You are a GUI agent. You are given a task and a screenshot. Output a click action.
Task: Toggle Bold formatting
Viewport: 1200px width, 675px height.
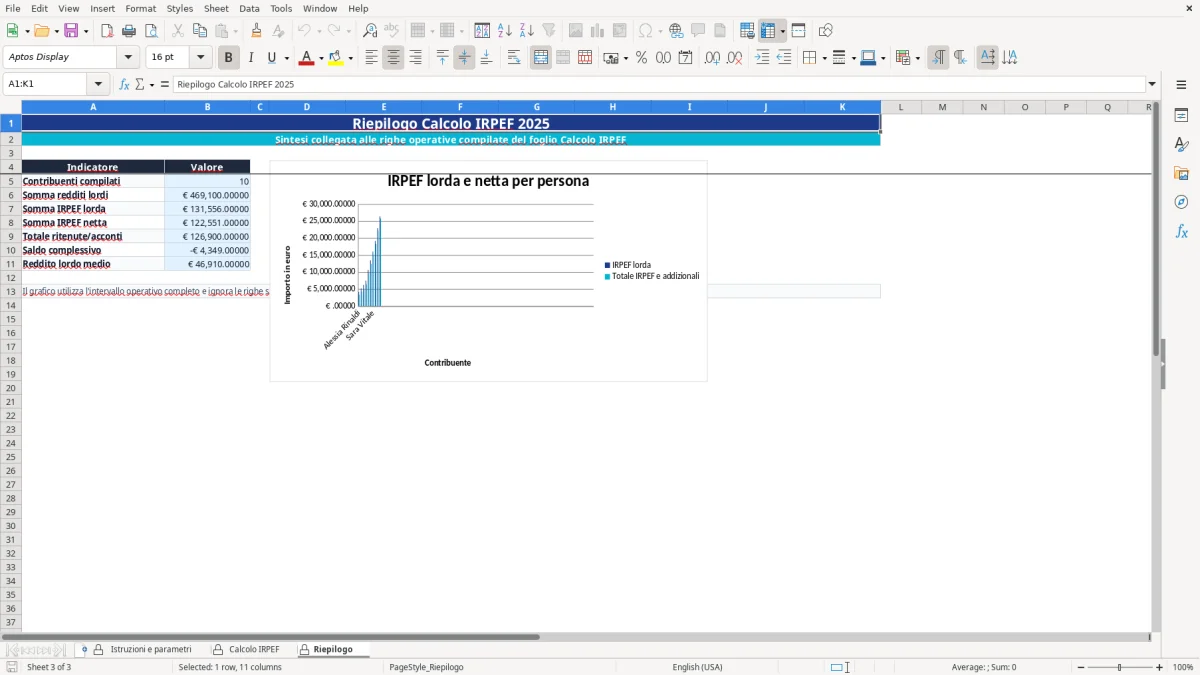(229, 58)
